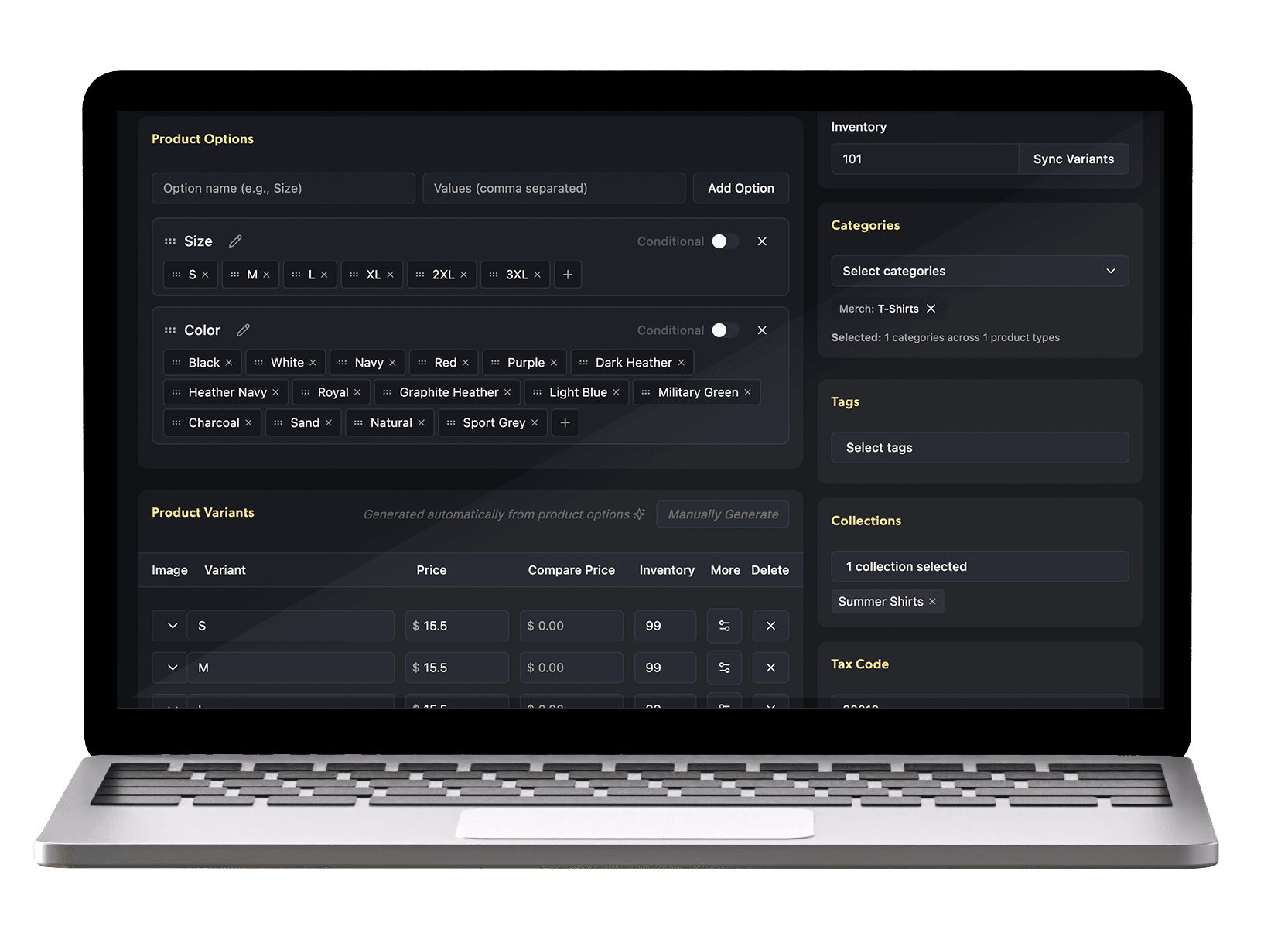This screenshot has width=1288, height=936.
Task: Click the Sync Variants button
Action: 1073,159
